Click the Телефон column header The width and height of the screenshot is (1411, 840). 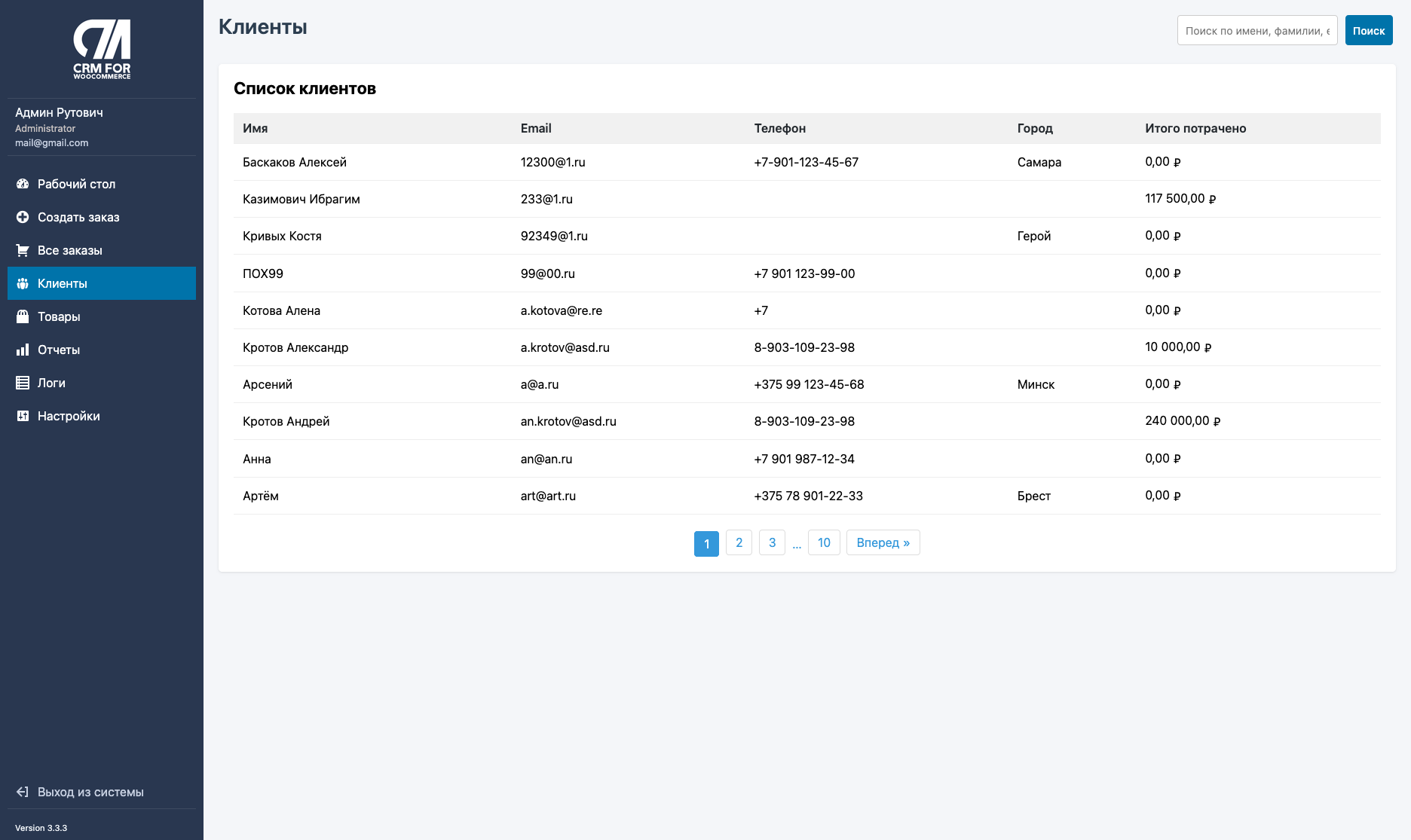click(780, 128)
